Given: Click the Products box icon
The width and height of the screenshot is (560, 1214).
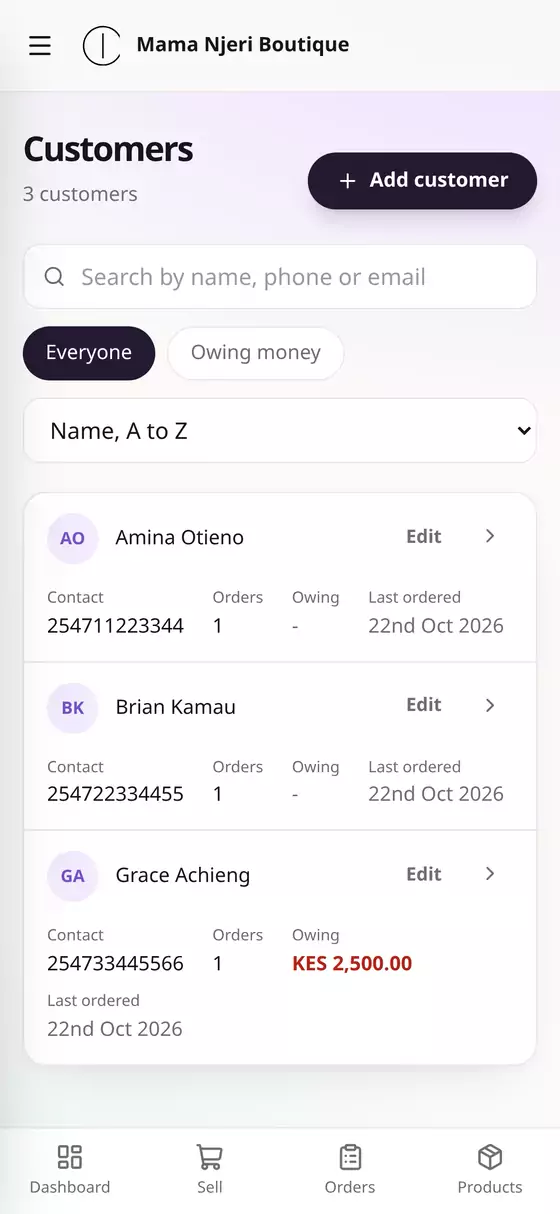Looking at the screenshot, I should point(490,1157).
